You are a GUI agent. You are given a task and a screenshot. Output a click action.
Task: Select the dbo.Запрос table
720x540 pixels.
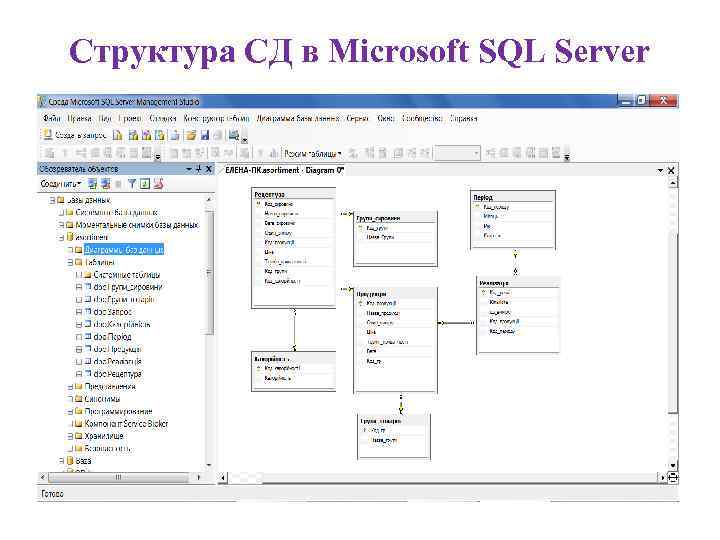[x=112, y=312]
